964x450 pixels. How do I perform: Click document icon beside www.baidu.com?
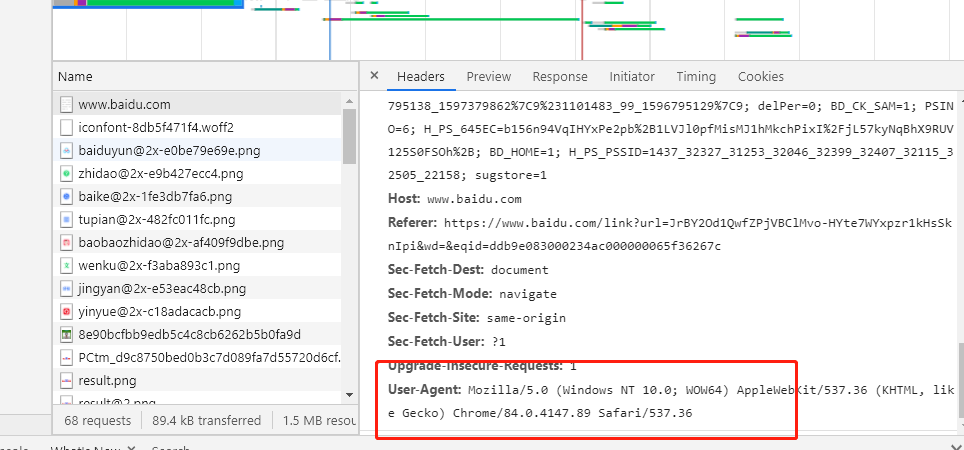(x=66, y=105)
